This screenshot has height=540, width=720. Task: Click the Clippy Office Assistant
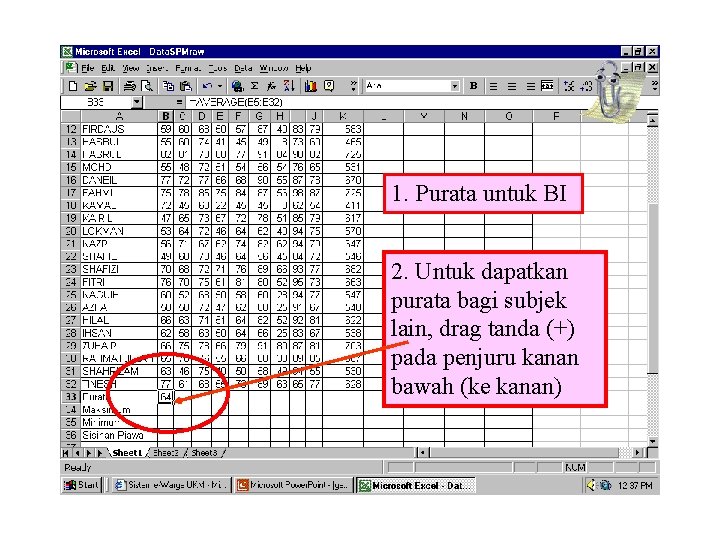[613, 92]
